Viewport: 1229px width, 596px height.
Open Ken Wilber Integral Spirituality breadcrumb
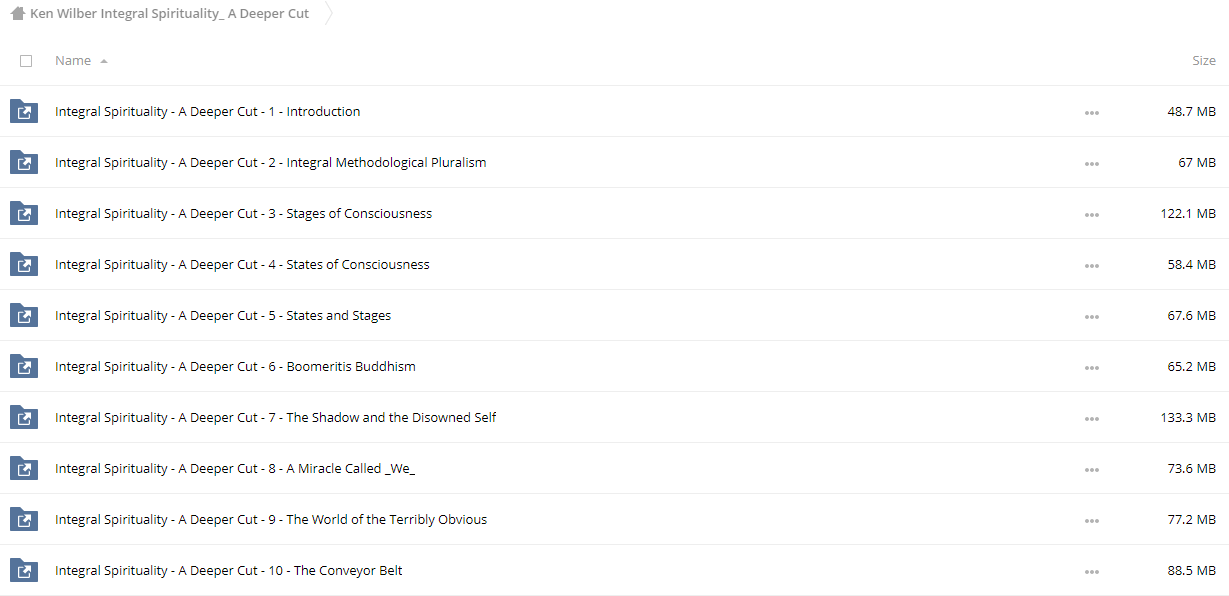(170, 14)
